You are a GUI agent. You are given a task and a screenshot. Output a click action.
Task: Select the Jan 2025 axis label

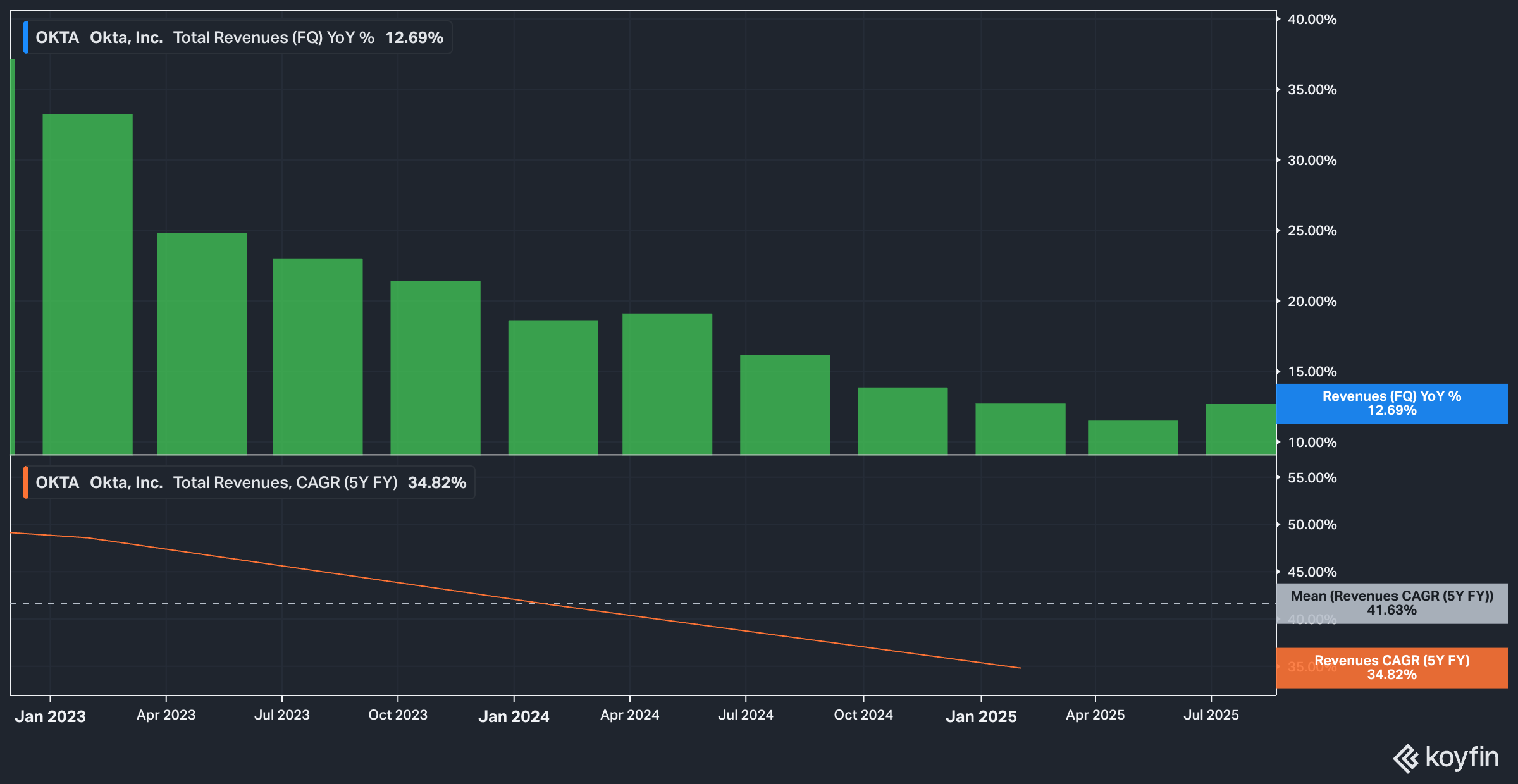(x=982, y=716)
